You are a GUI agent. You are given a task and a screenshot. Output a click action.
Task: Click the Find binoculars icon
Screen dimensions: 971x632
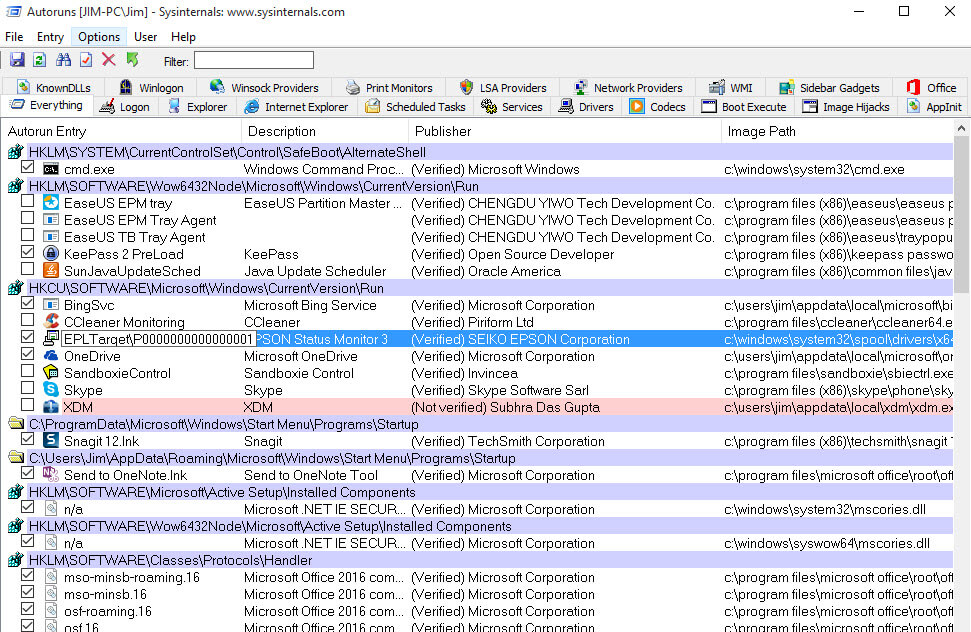point(63,60)
